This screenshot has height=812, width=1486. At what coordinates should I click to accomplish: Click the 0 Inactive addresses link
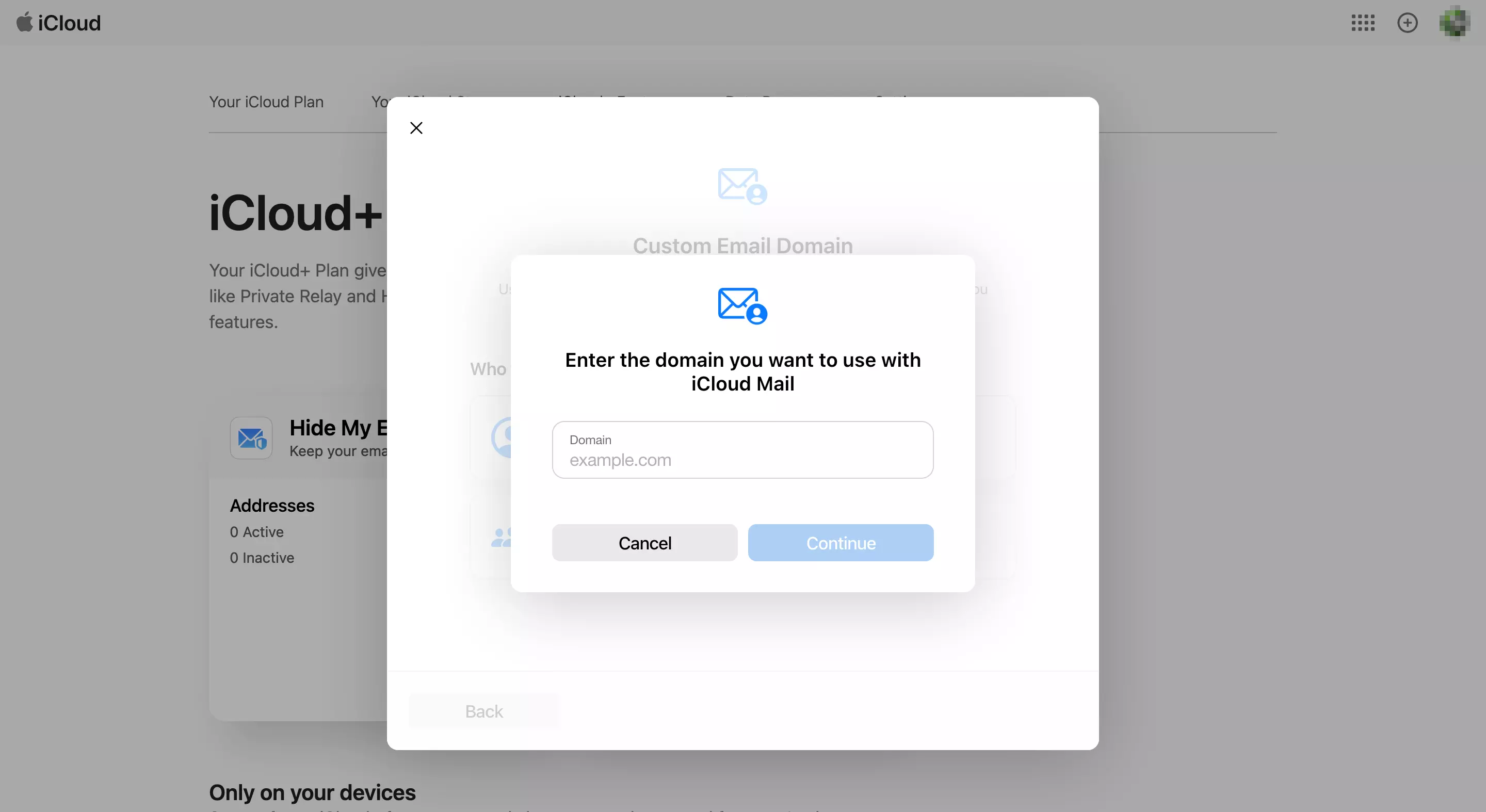point(261,557)
